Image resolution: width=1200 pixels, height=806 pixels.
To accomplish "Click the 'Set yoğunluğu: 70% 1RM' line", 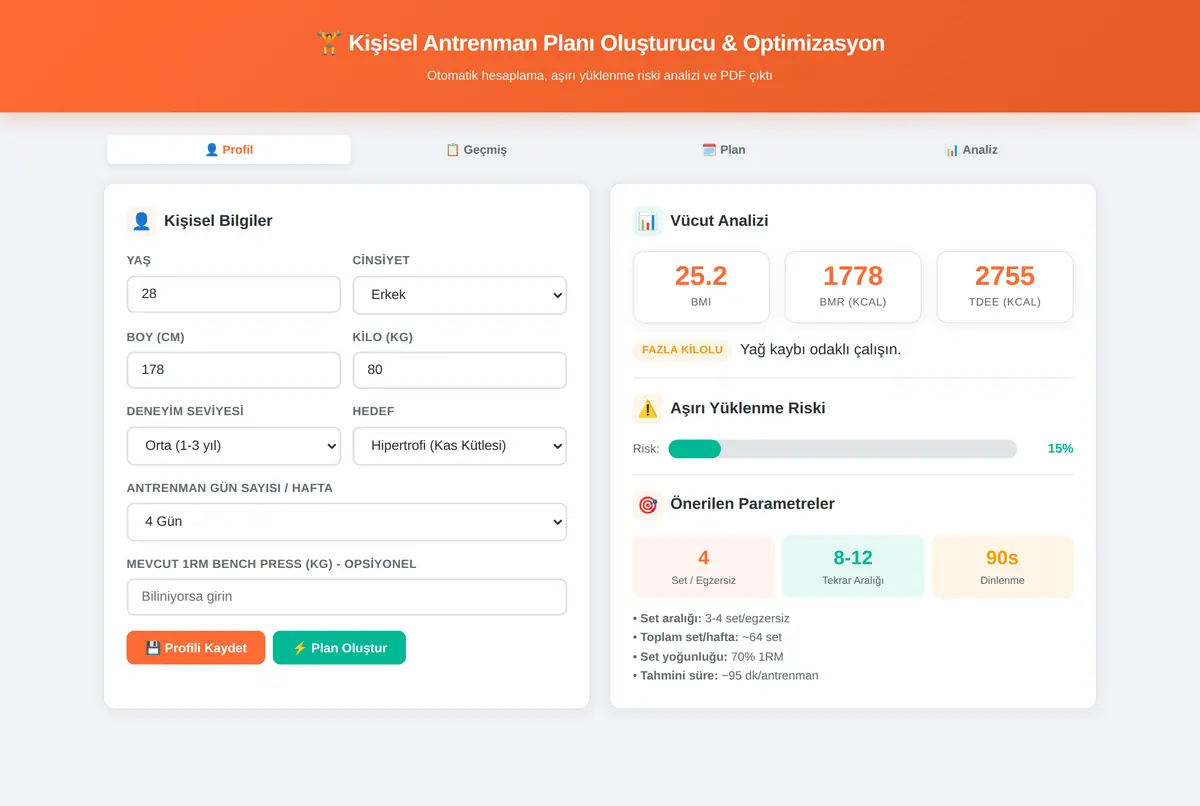I will (x=706, y=657).
